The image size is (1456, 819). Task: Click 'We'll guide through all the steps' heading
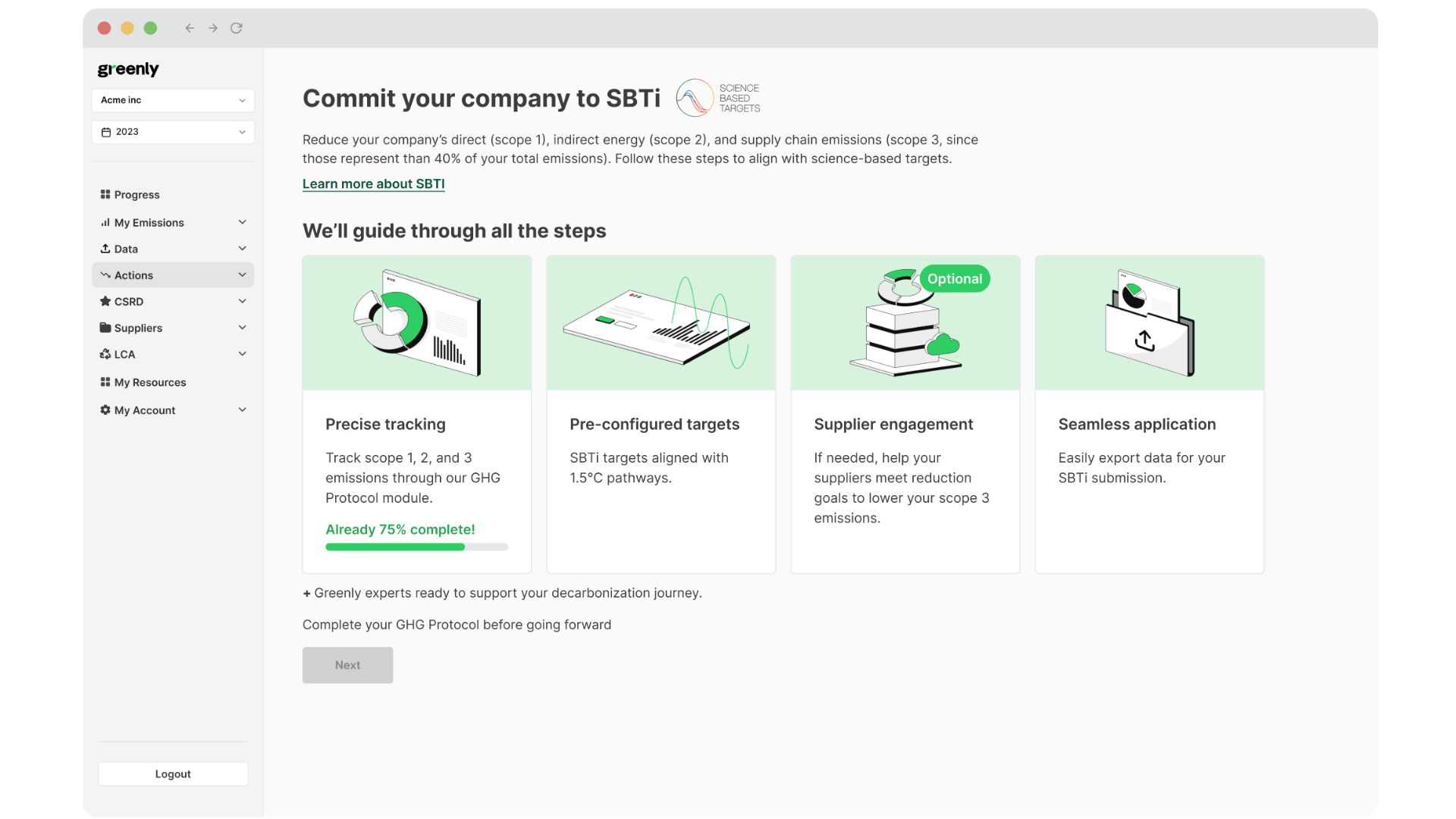[x=454, y=231]
